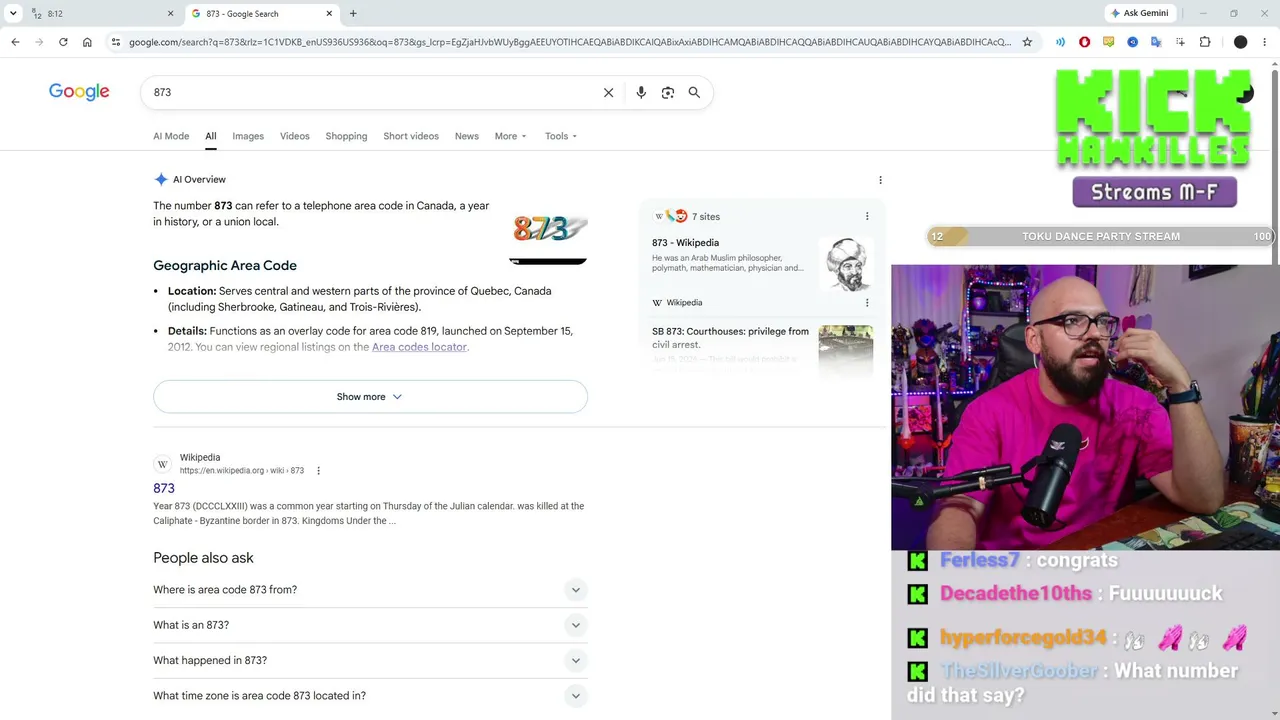
Task: Click the Toku Dance Party Stream progress bar
Action: coord(1100,236)
